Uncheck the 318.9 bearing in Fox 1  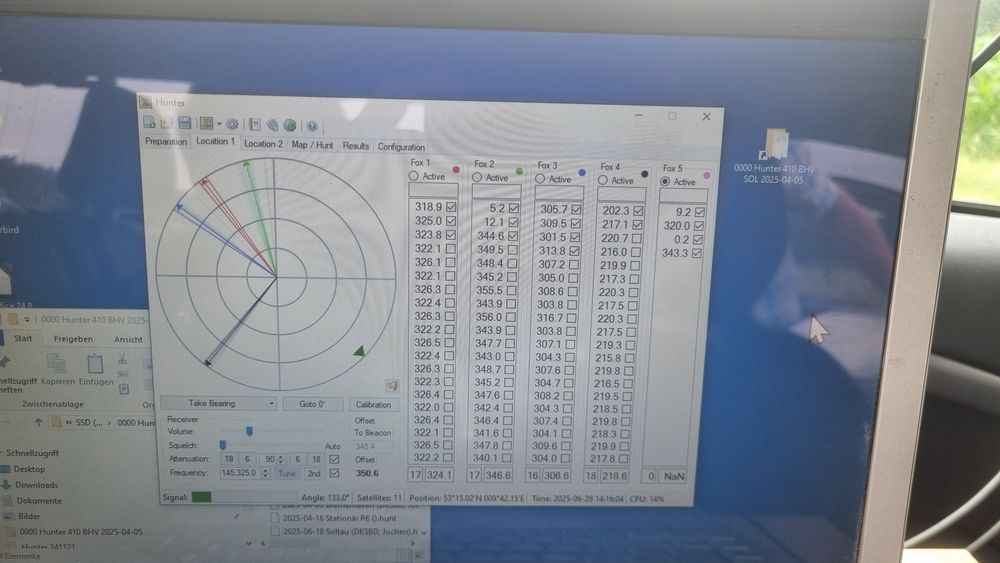coord(450,207)
